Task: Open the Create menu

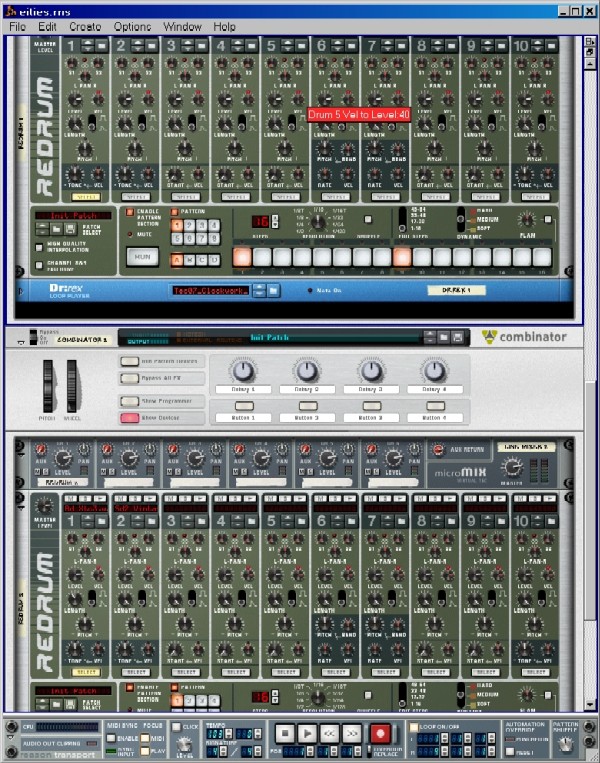Action: tap(85, 27)
